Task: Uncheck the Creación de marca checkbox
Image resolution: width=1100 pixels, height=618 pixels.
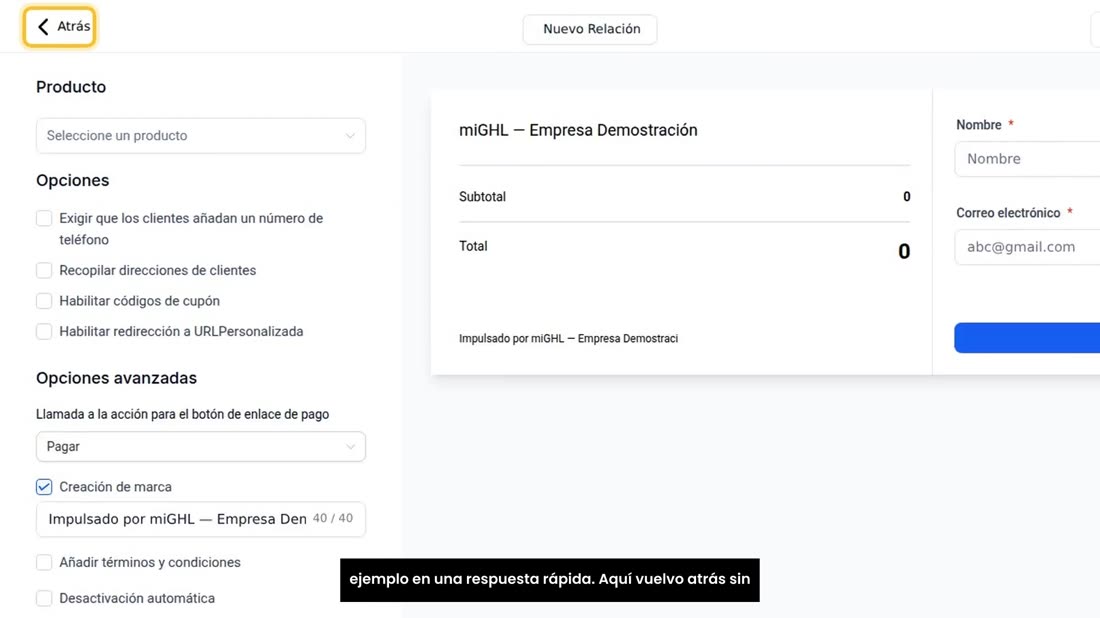Action: pos(44,487)
